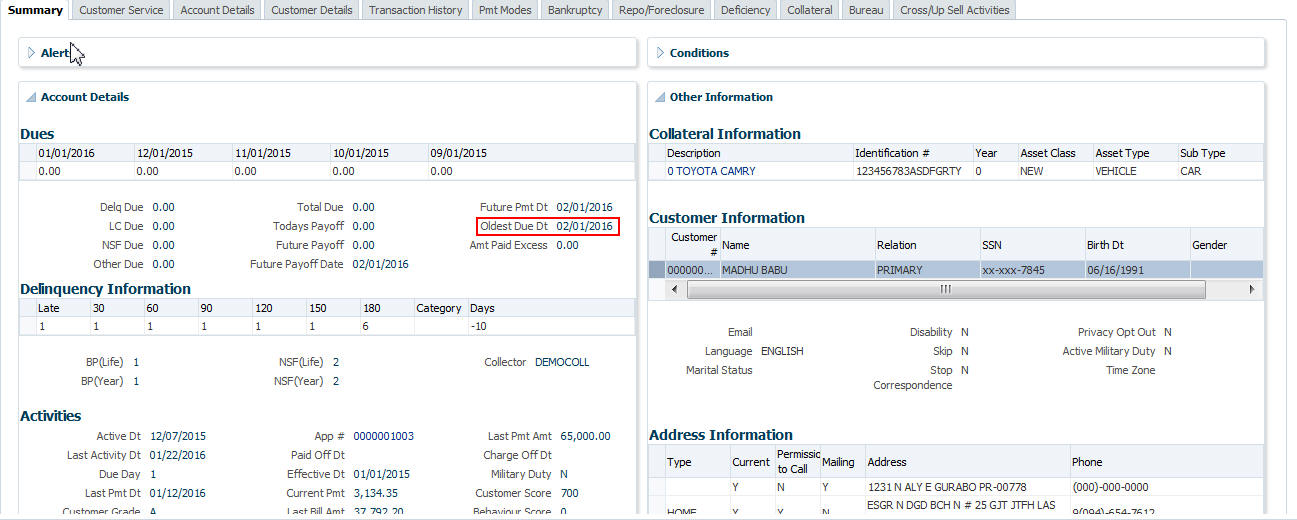Collapse the Account Details panel
Viewport: 1297px width, 520px height.
[x=31, y=97]
